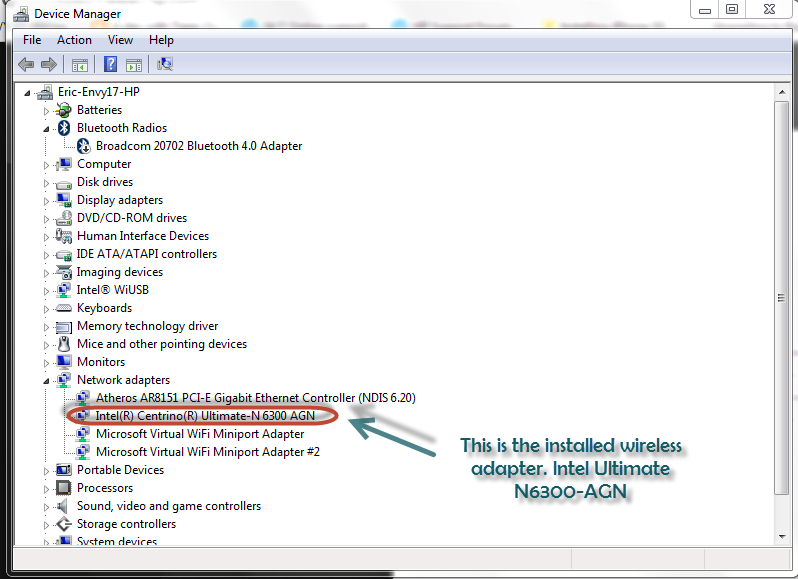
Task: Collapse the Bluetooth Radios node
Action: 46,129
